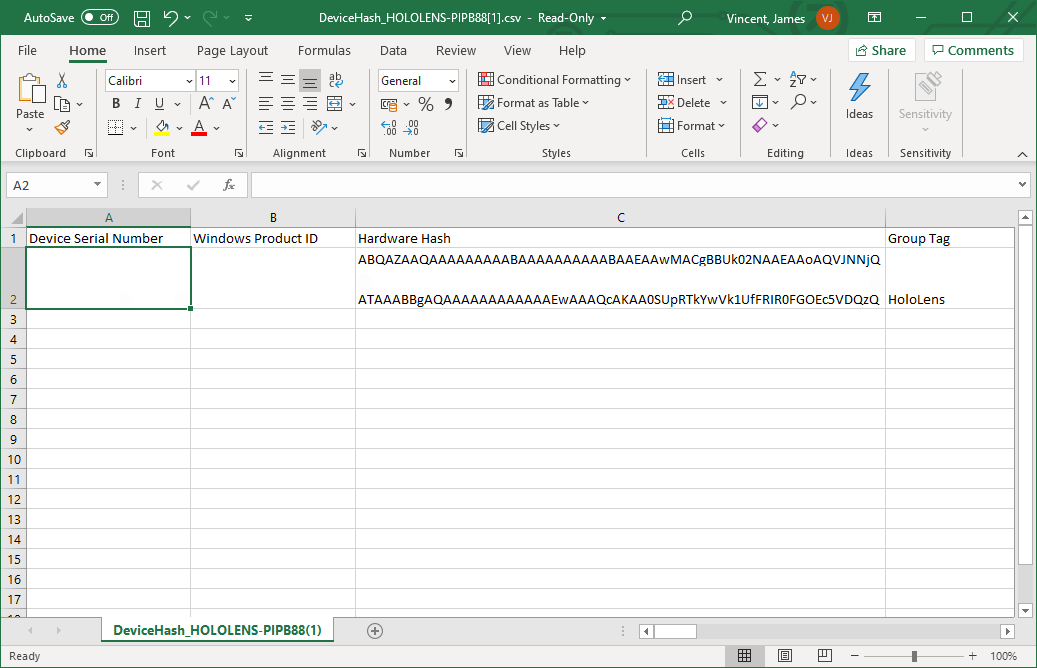1037x668 pixels.
Task: Align text right
Action: [x=310, y=103]
